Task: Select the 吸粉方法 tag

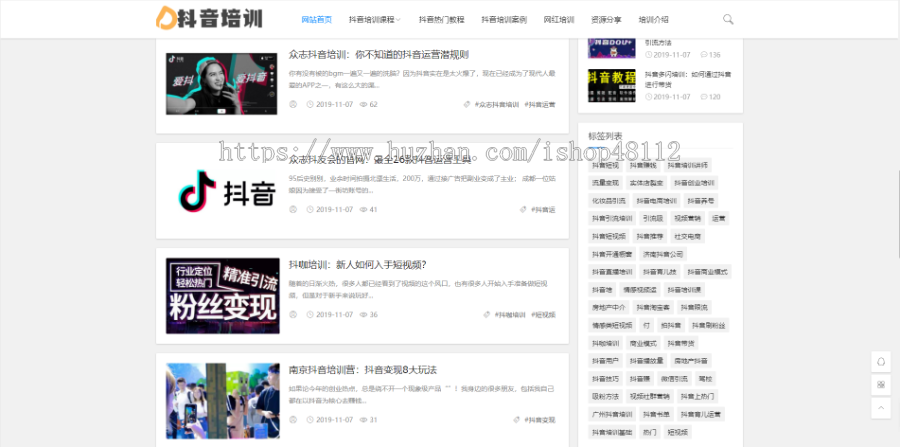Action: [x=606, y=397]
